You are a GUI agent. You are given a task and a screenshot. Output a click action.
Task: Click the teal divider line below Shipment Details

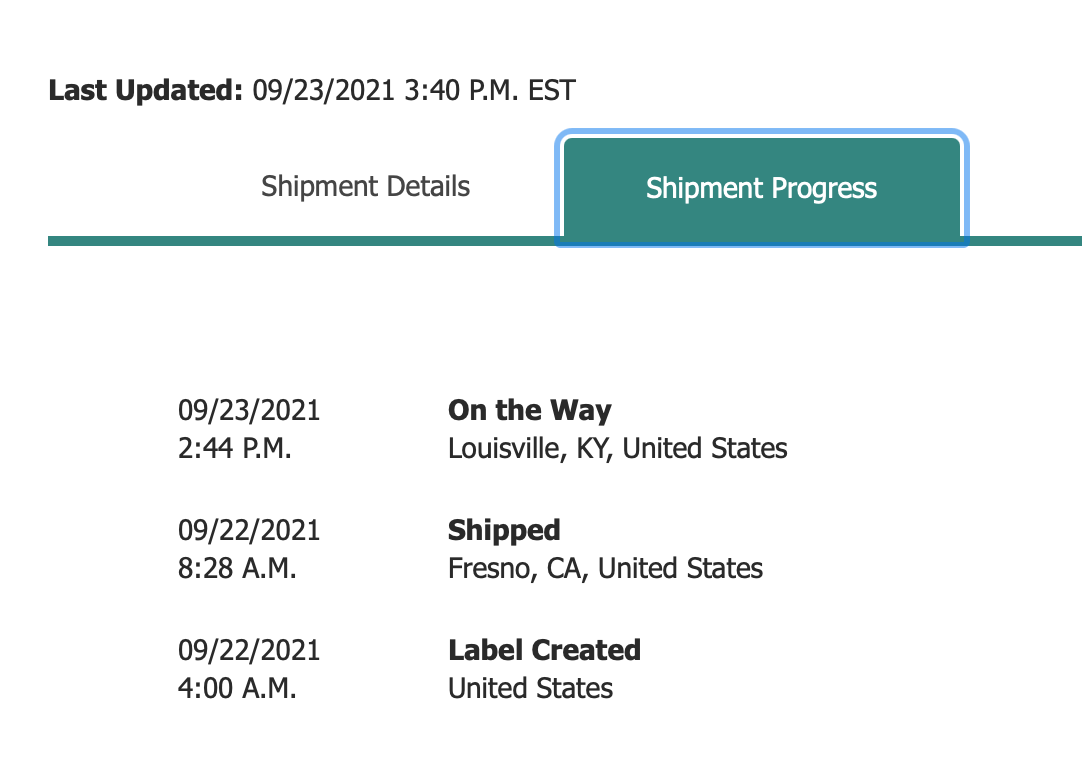click(x=300, y=241)
